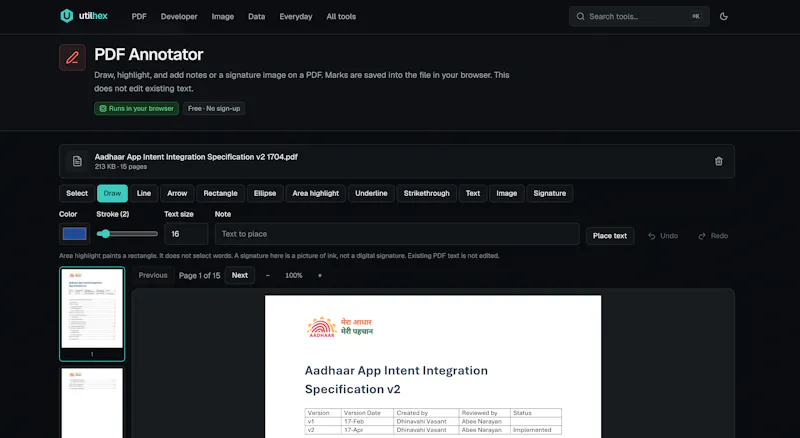Click the Aadhaar logo in document
This screenshot has height=438, width=800.
(340, 327)
